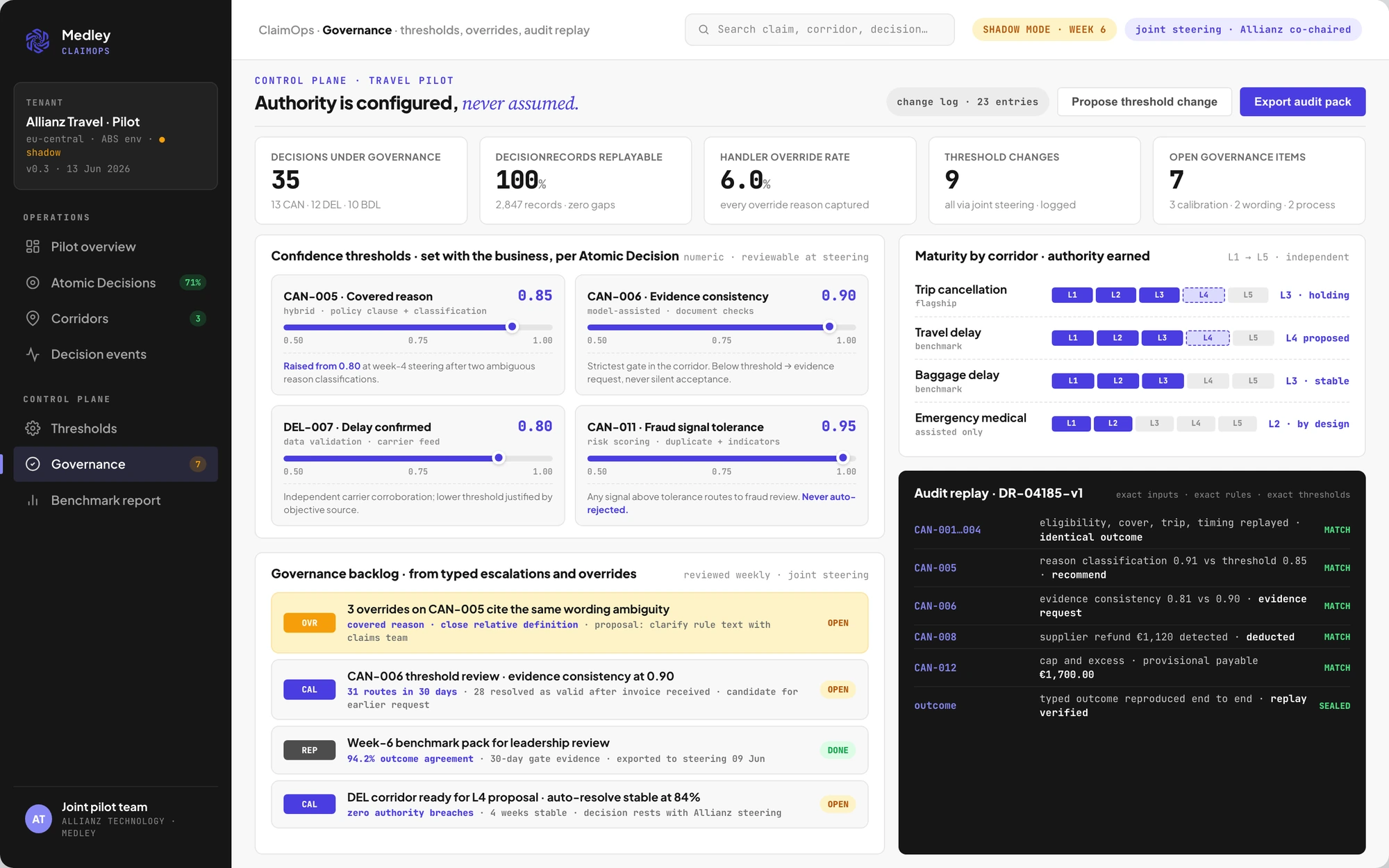
Task: Go to Pilot overview
Action: tap(116, 247)
